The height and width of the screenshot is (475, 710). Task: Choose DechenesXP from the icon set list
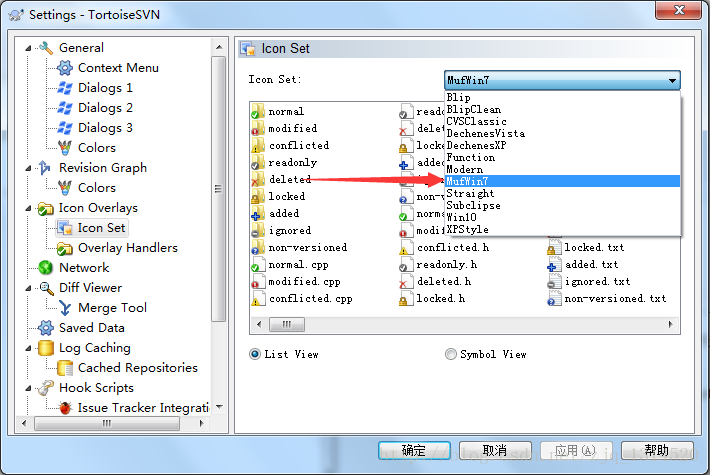[562, 145]
